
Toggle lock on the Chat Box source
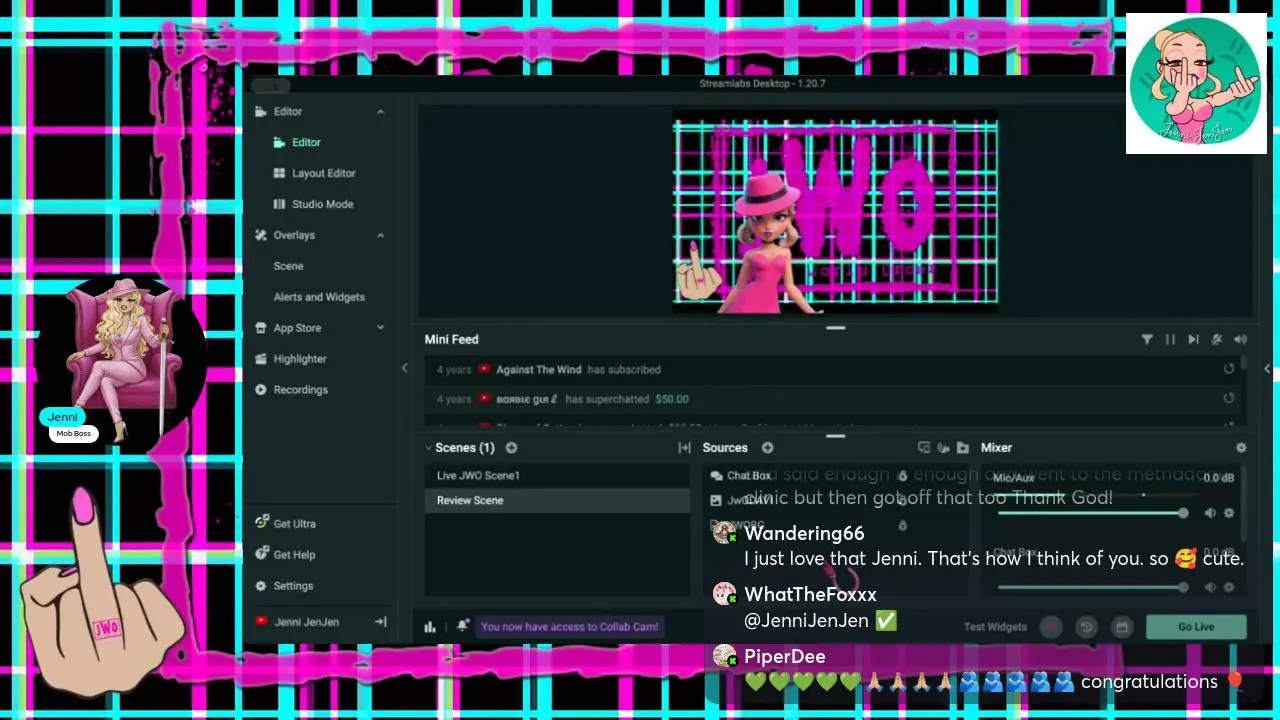[902, 476]
